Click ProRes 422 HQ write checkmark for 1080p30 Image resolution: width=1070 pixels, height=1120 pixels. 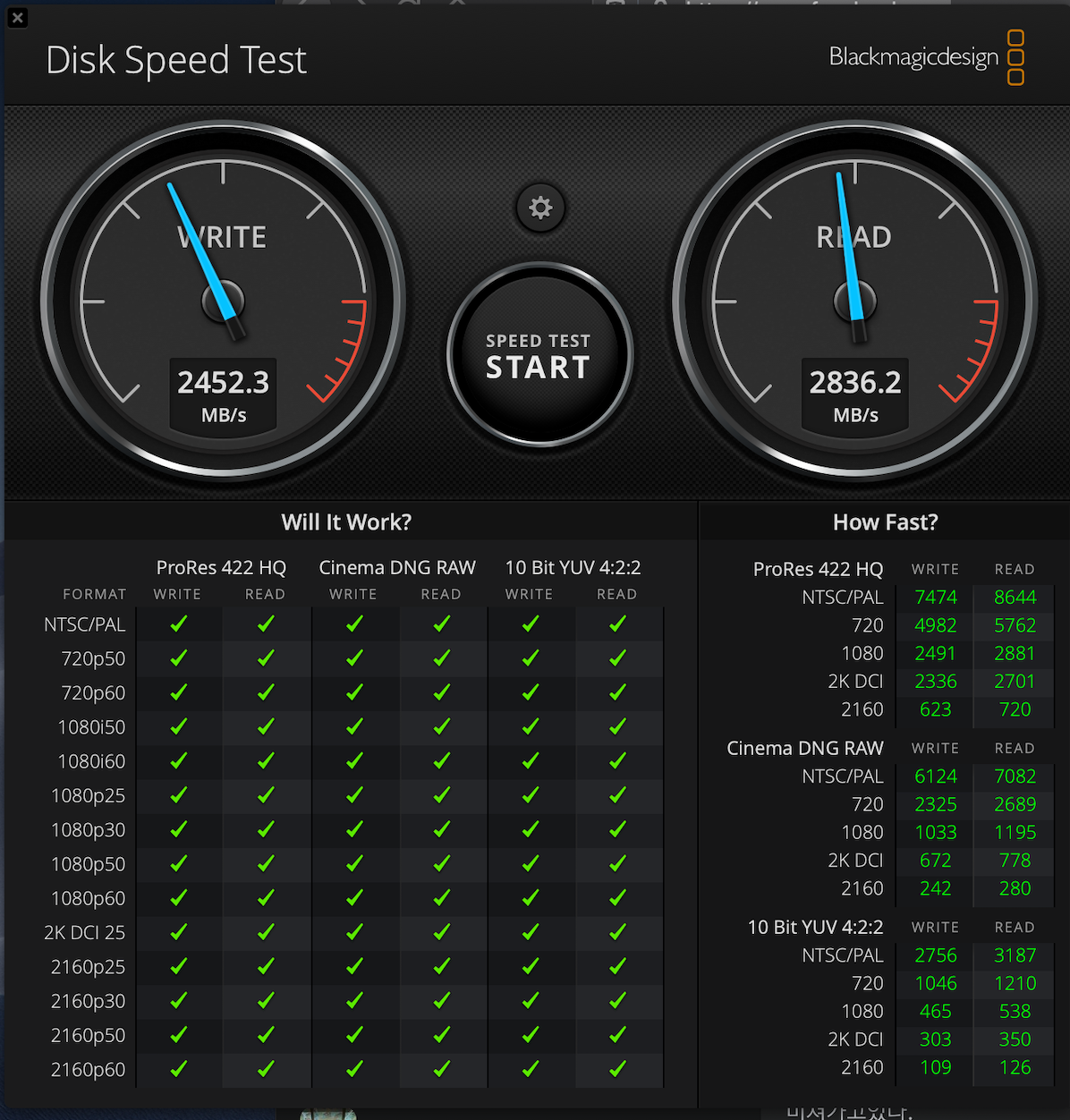(179, 829)
